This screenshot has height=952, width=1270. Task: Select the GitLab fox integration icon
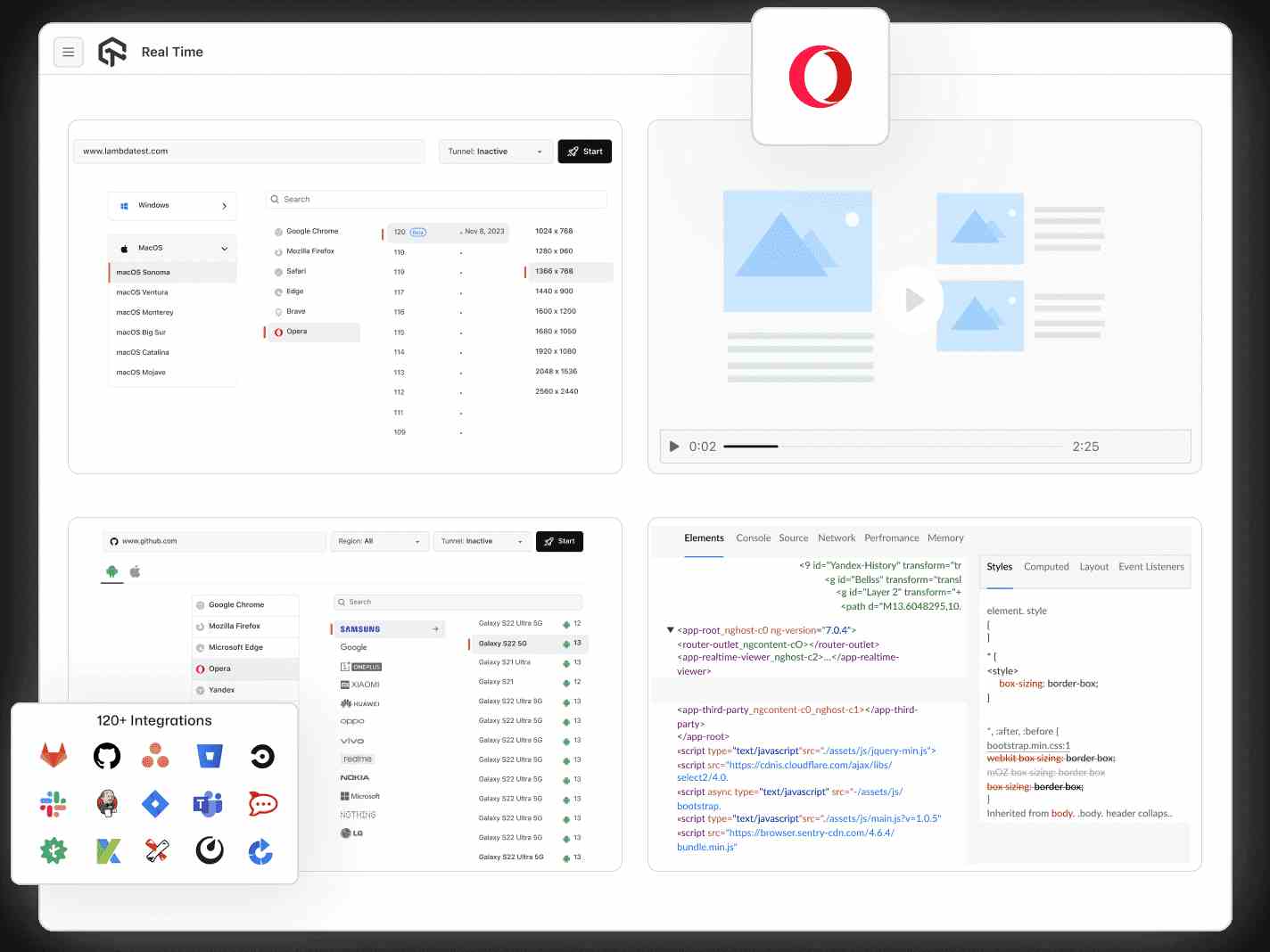pos(54,757)
